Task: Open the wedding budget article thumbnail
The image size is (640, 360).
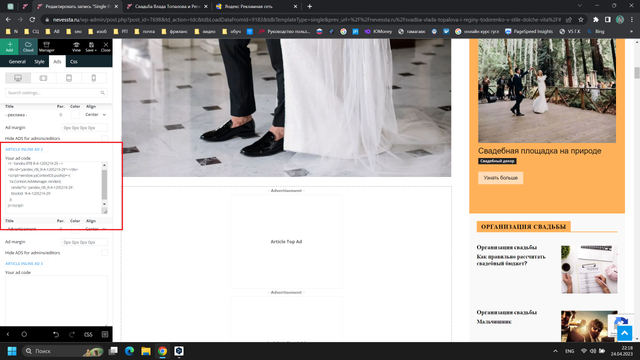Action: click(589, 269)
